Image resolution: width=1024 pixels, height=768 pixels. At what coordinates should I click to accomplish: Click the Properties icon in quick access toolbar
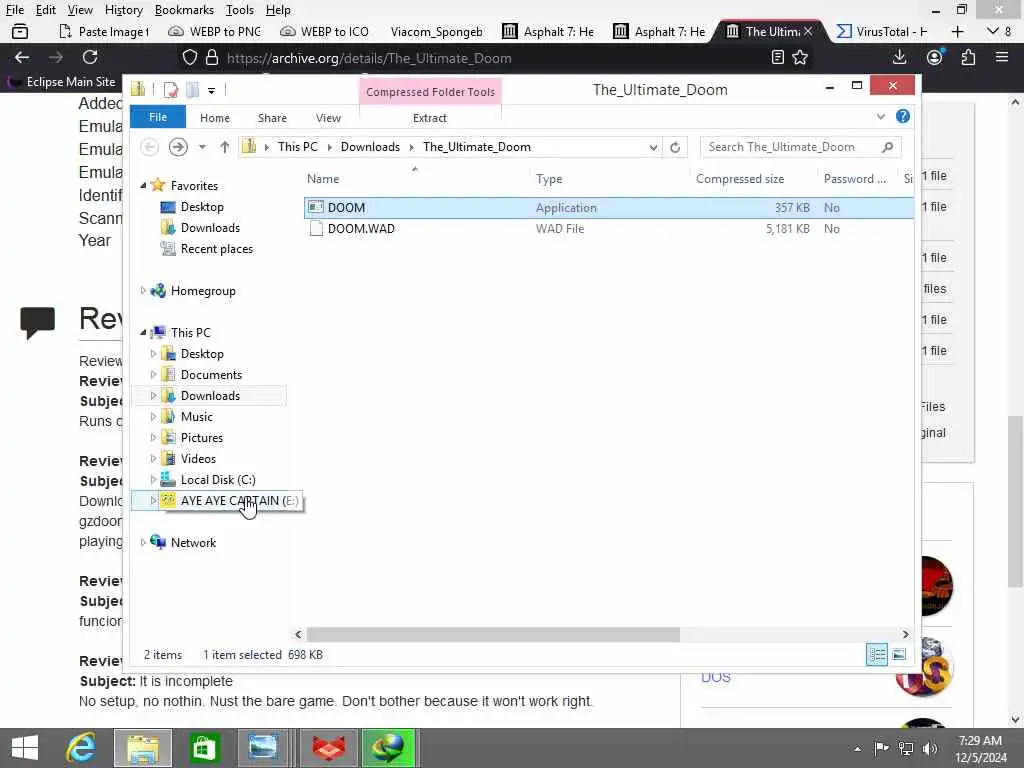pos(170,89)
